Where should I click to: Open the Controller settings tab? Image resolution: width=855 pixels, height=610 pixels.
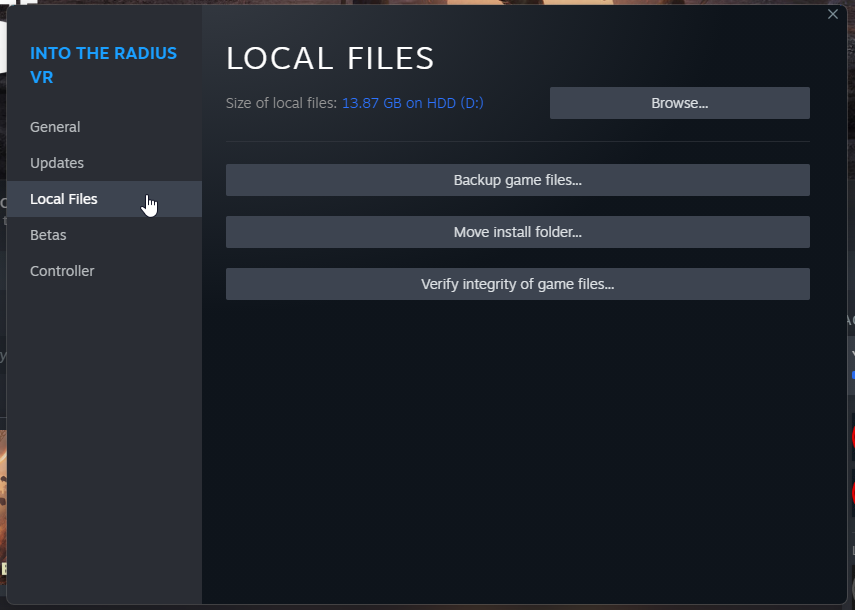tap(104, 271)
